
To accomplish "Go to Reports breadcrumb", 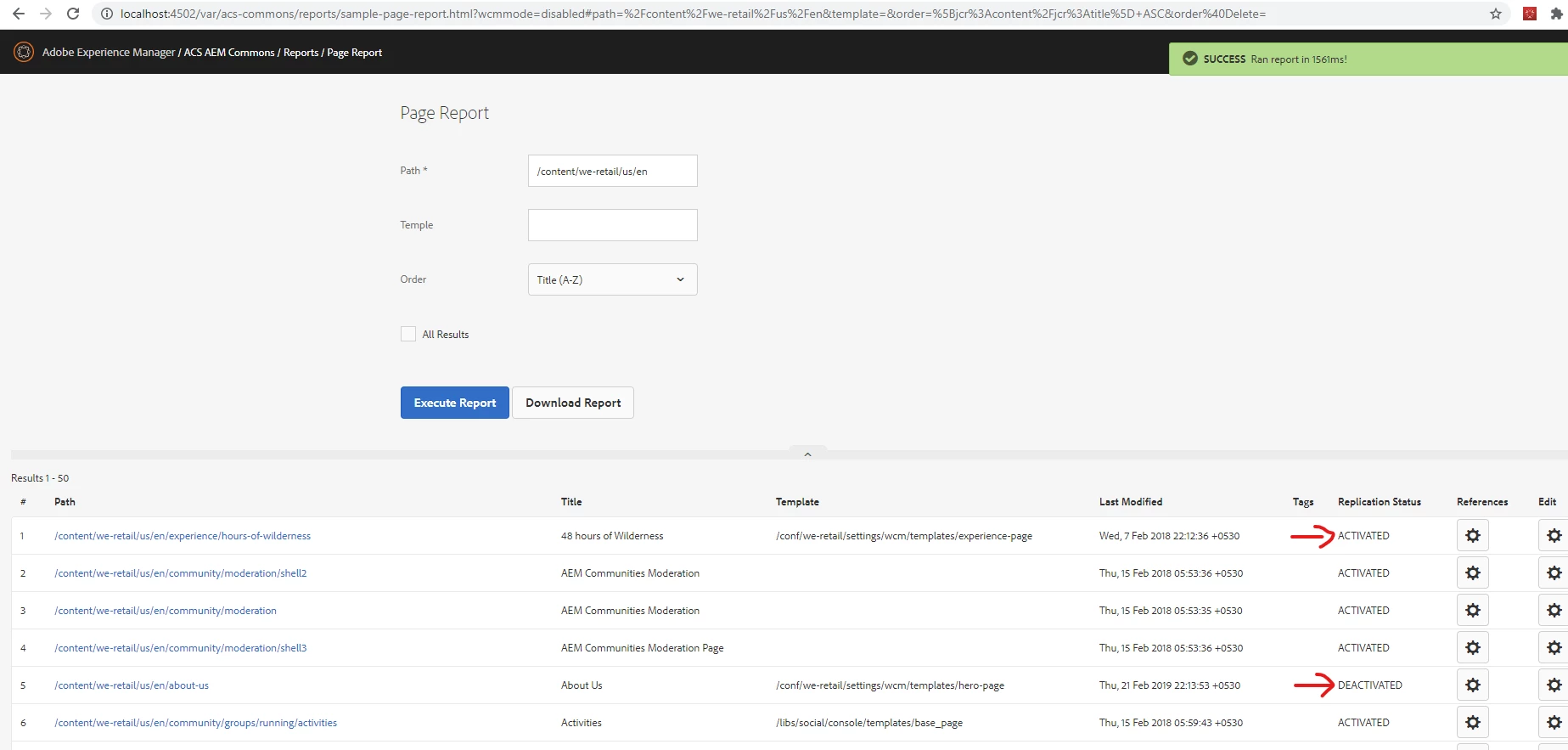I will coord(301,53).
